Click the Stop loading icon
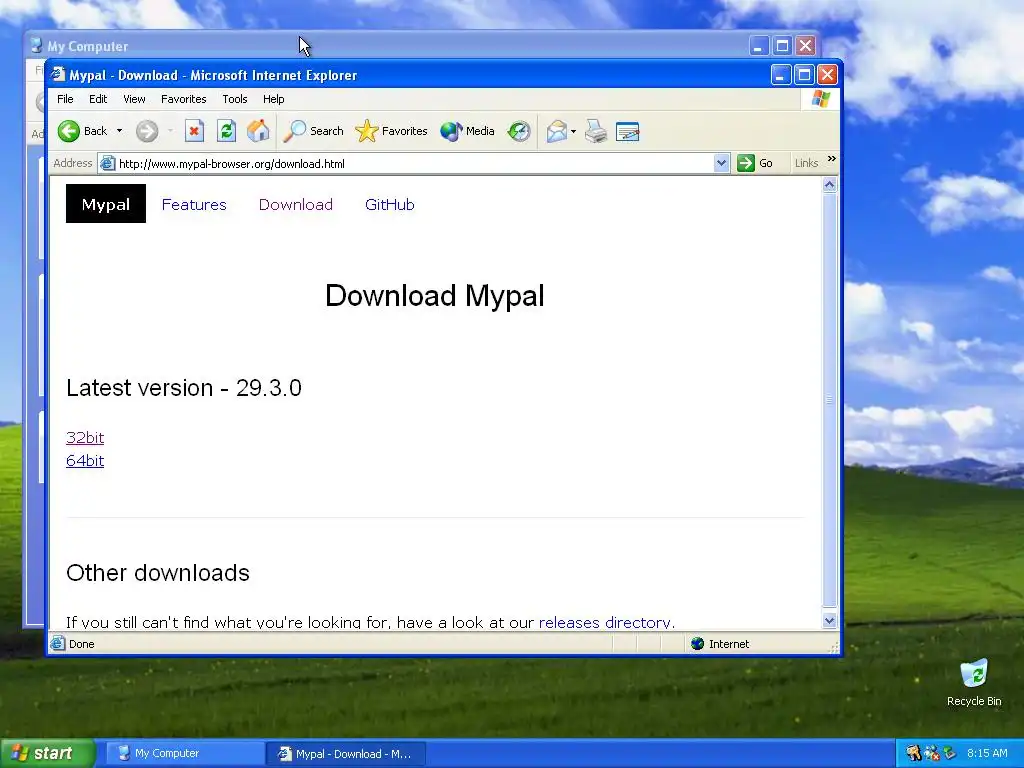 194,131
